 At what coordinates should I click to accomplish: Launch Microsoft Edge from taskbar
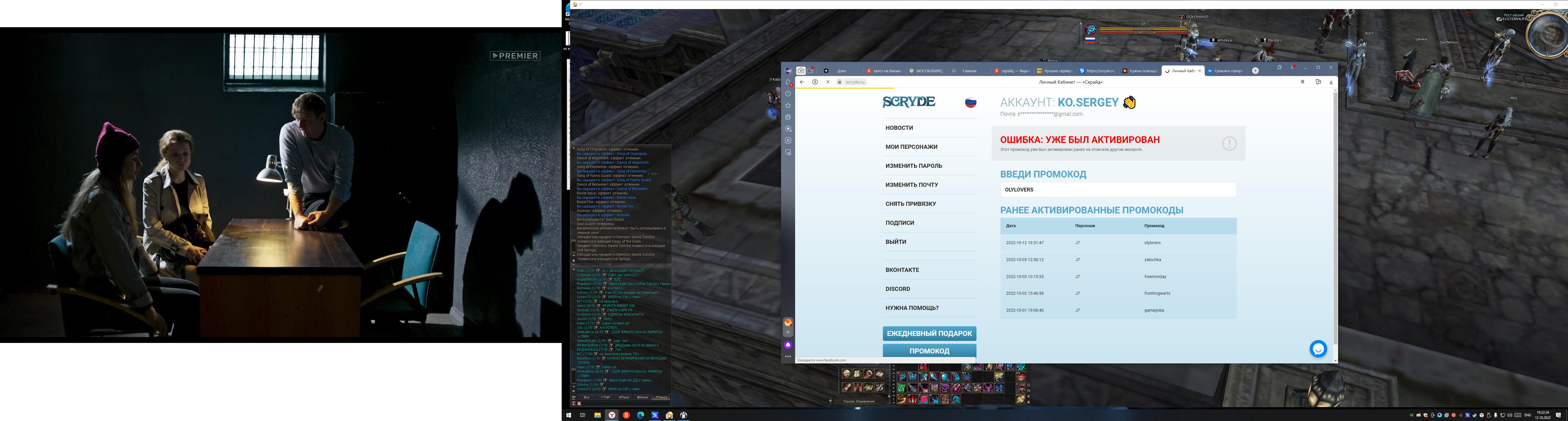640,415
